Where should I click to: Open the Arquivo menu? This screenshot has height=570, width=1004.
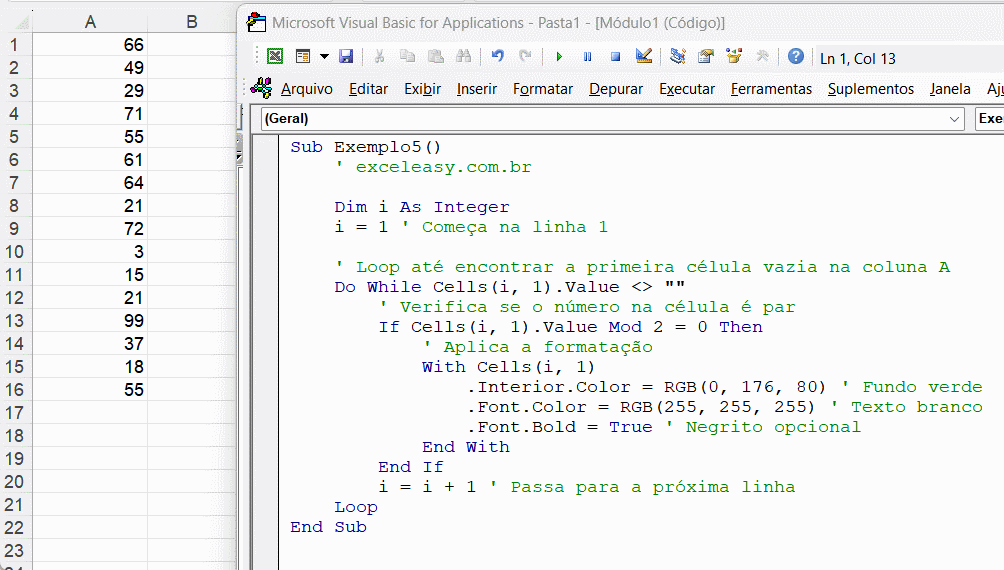coord(306,89)
